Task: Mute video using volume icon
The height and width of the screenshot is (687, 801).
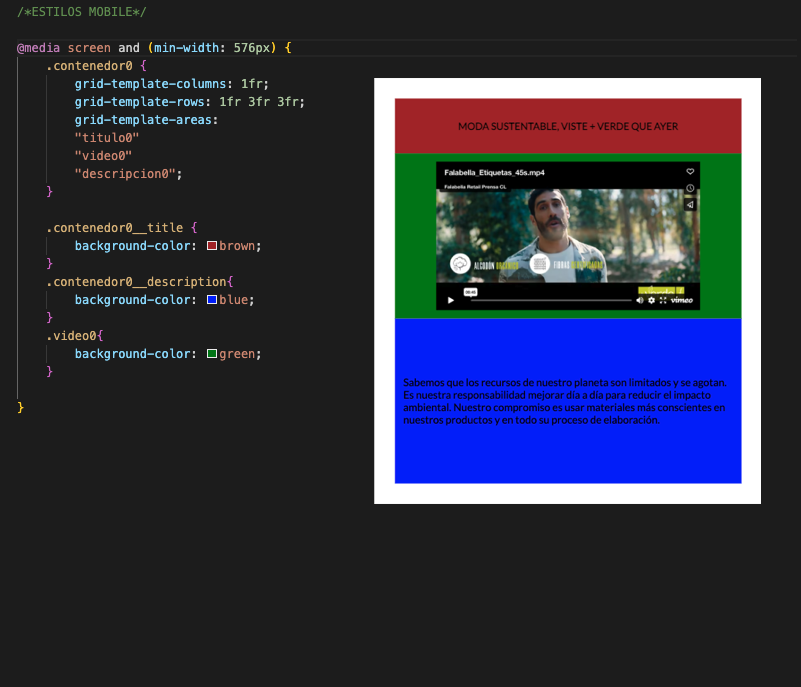Action: pos(640,300)
